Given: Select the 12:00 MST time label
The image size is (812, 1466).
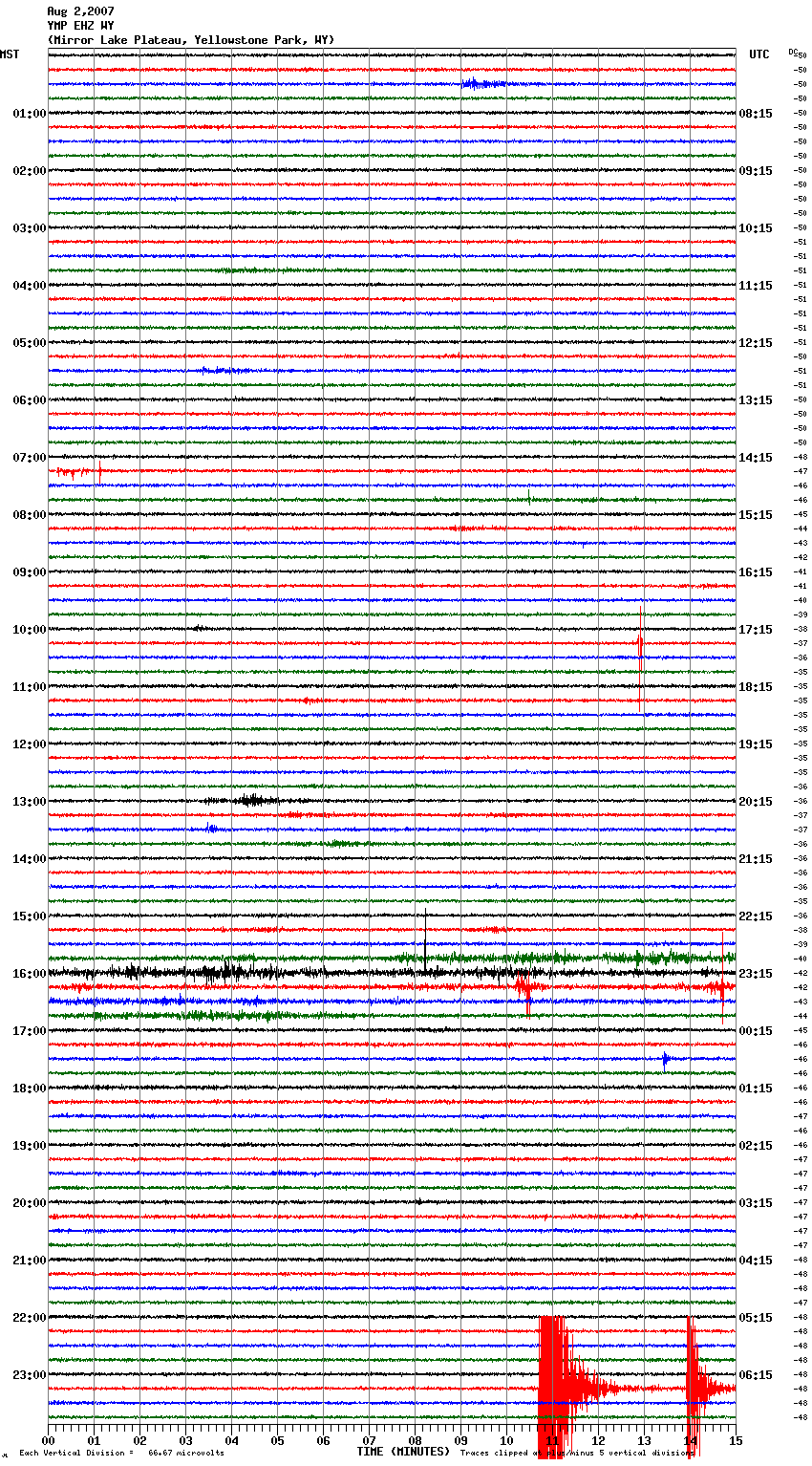Looking at the screenshot, I should [x=30, y=744].
